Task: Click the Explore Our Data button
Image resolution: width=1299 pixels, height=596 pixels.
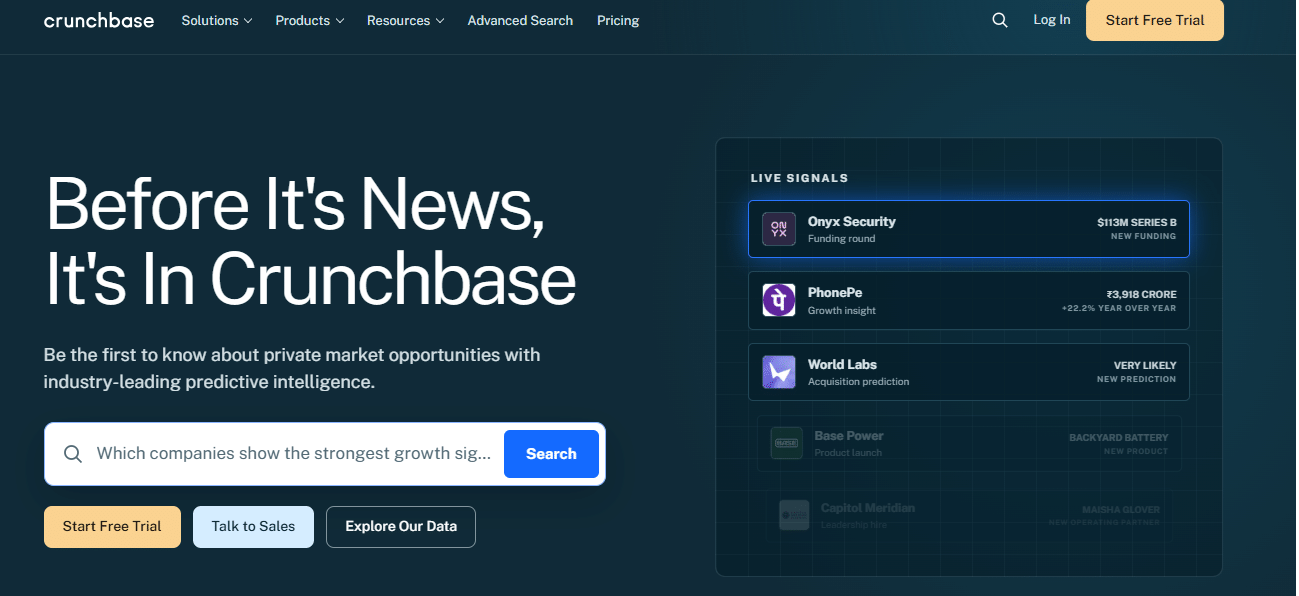Action: click(x=401, y=527)
